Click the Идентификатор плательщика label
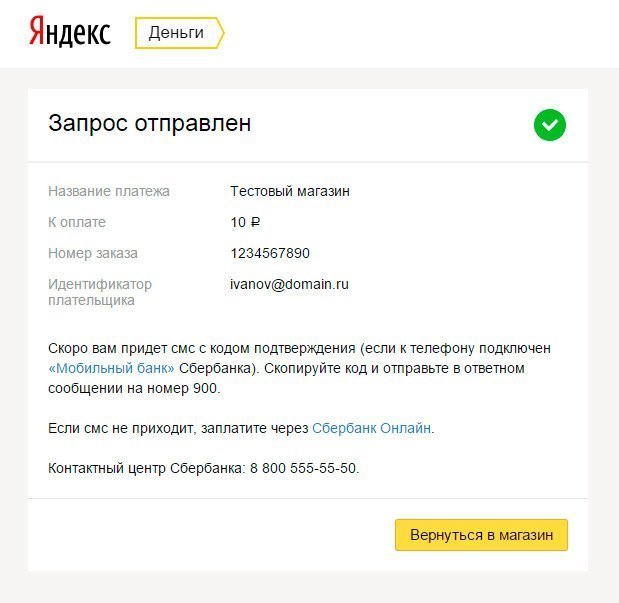The height and width of the screenshot is (603, 619). (x=100, y=292)
